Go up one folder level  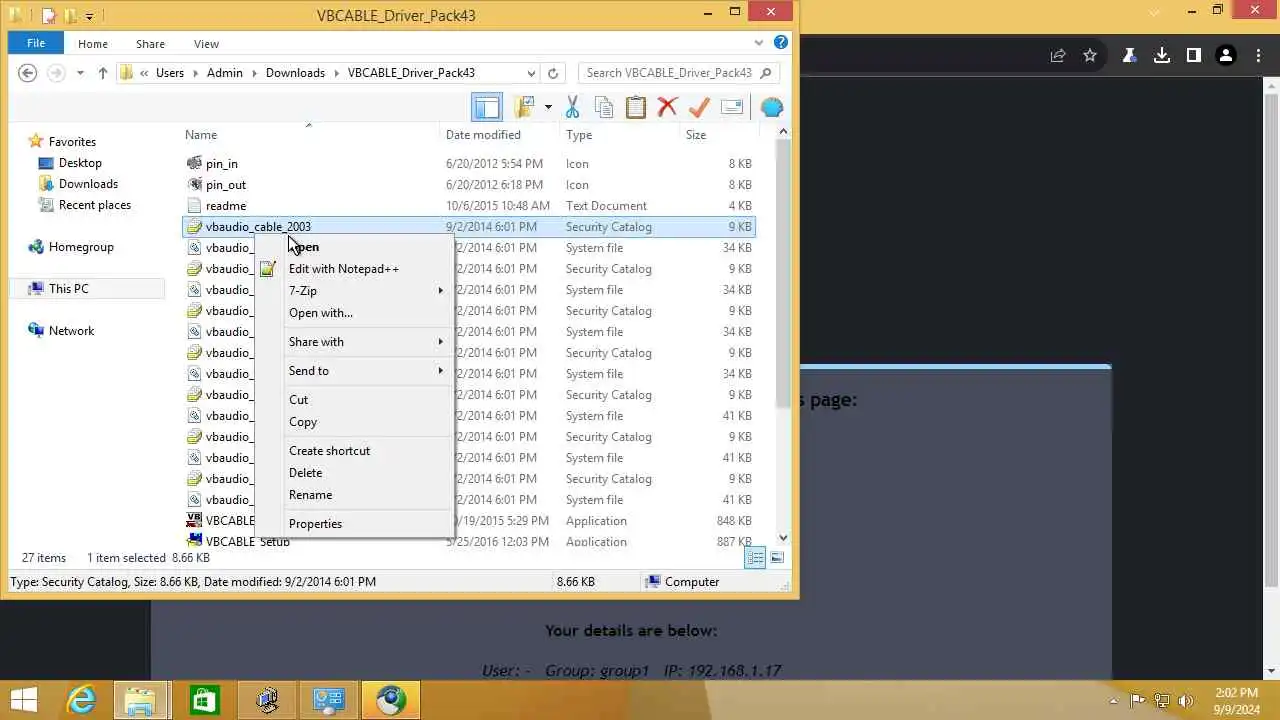pyautogui.click(x=102, y=73)
